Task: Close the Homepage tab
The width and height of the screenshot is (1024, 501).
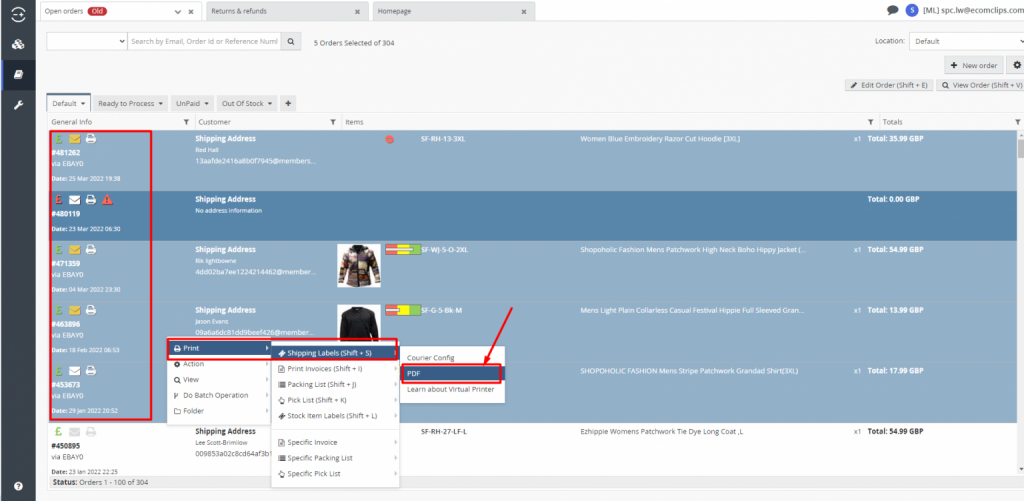Action: click(524, 12)
